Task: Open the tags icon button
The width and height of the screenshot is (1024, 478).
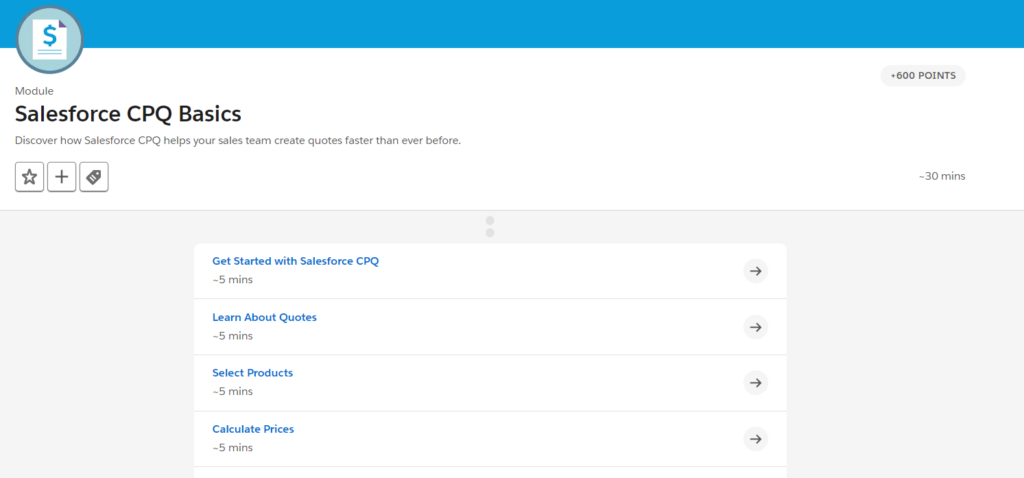Action: click(x=94, y=177)
